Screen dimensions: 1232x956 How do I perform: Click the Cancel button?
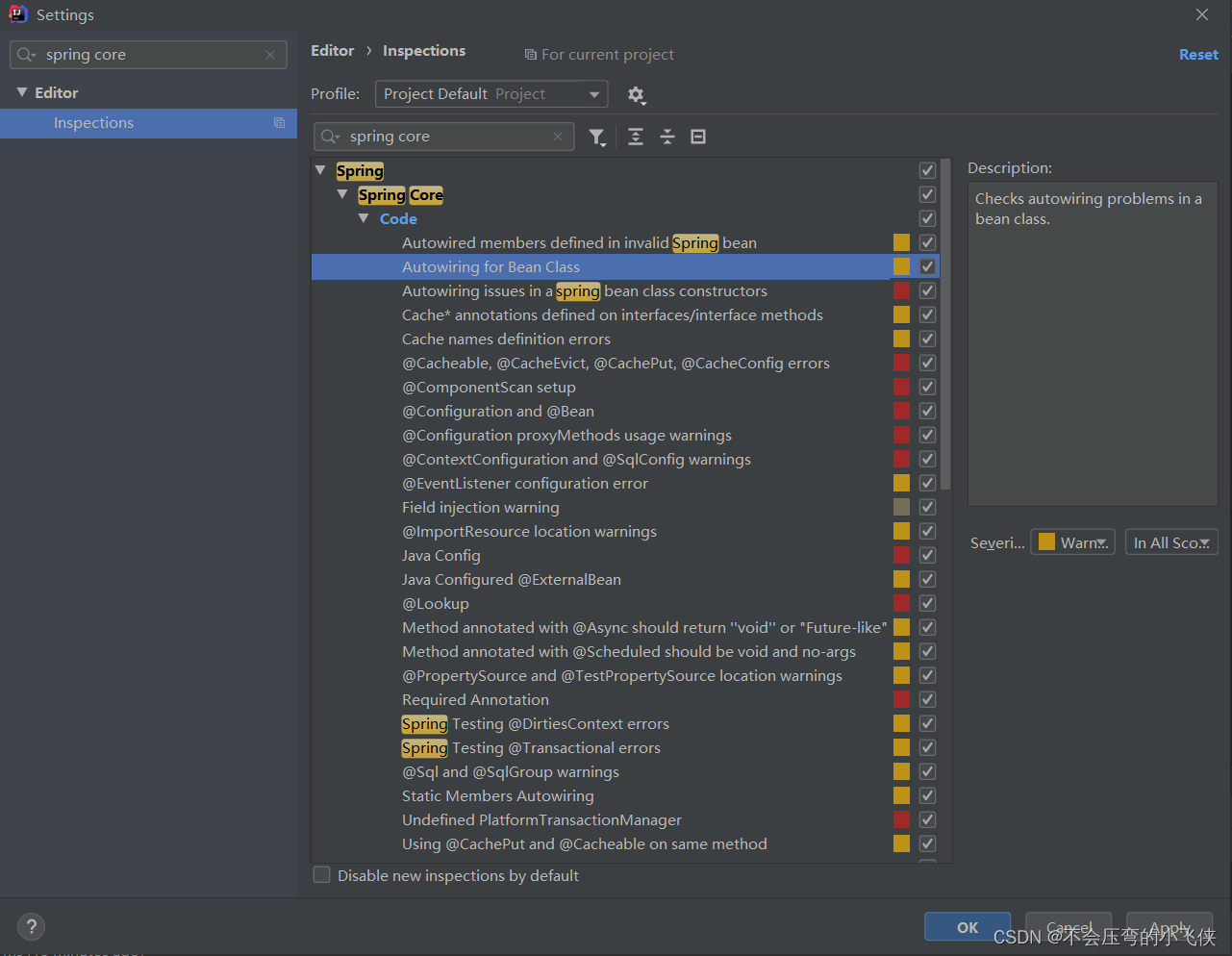(x=1069, y=927)
